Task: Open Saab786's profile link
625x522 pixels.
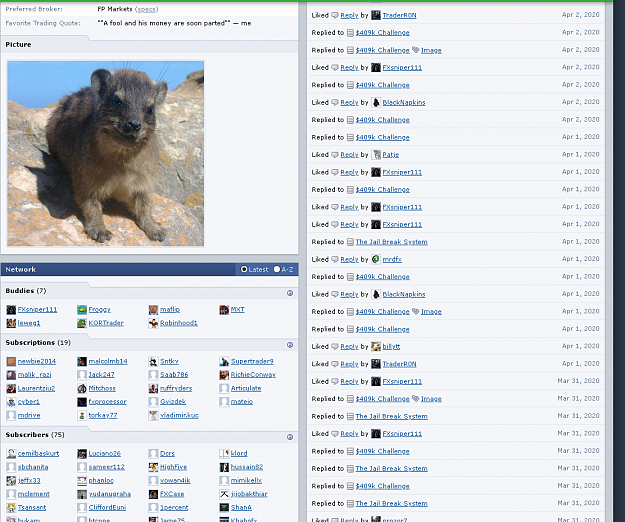Action: pos(174,375)
